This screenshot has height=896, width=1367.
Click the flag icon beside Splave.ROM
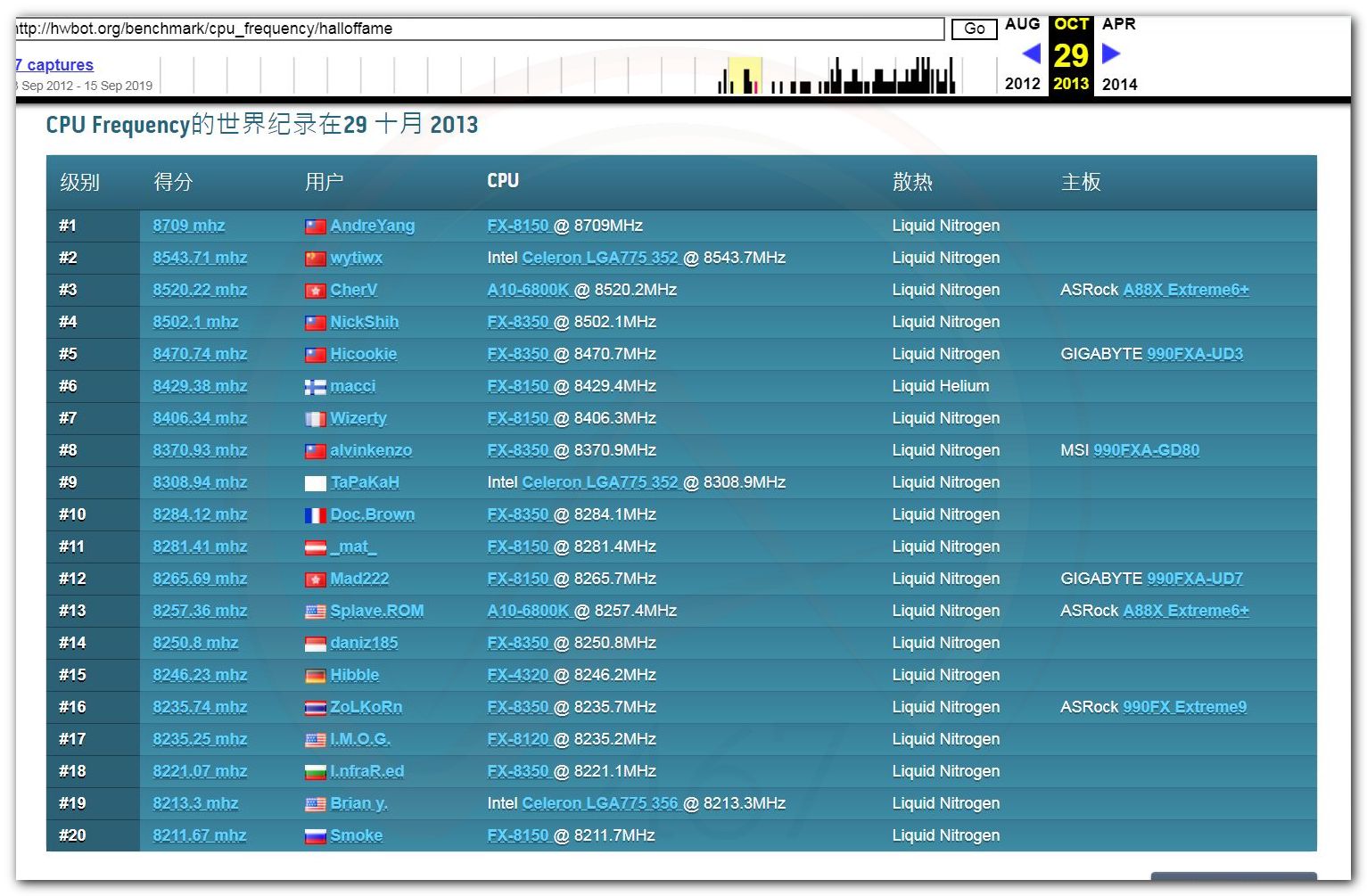[x=315, y=612]
